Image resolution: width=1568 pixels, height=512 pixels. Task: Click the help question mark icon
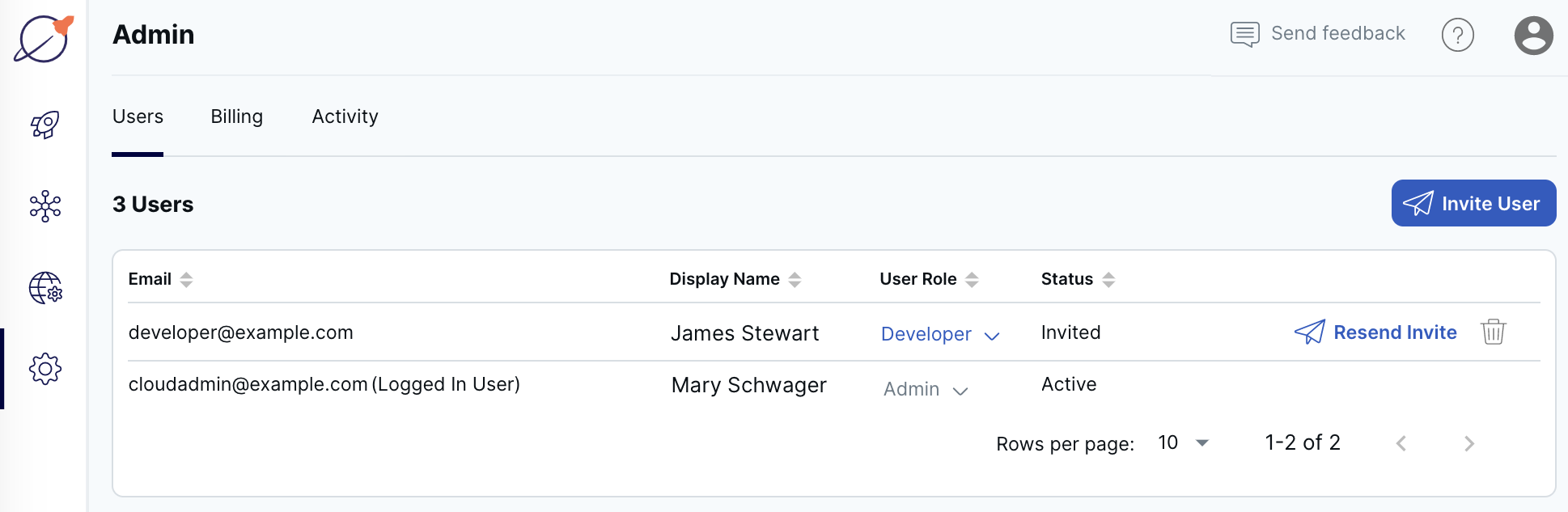(x=1458, y=35)
